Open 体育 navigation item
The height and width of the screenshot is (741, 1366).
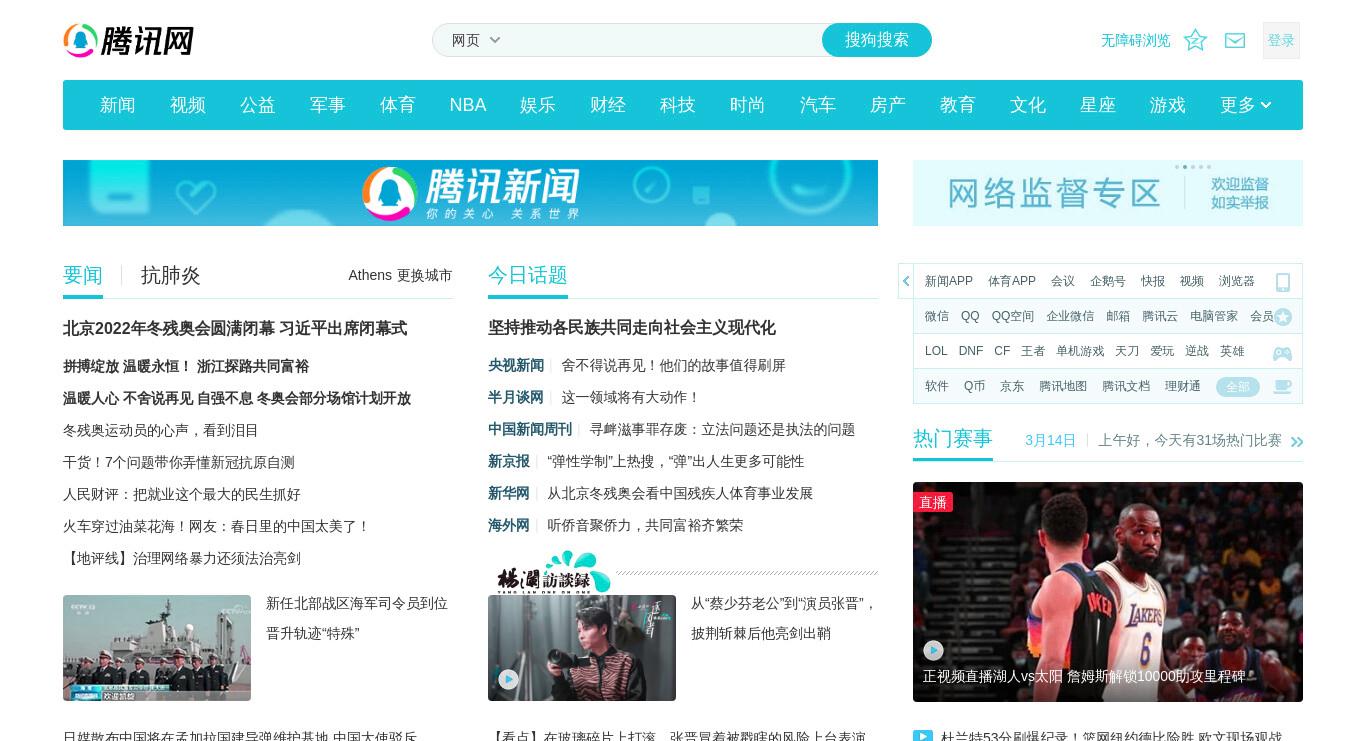pos(398,105)
